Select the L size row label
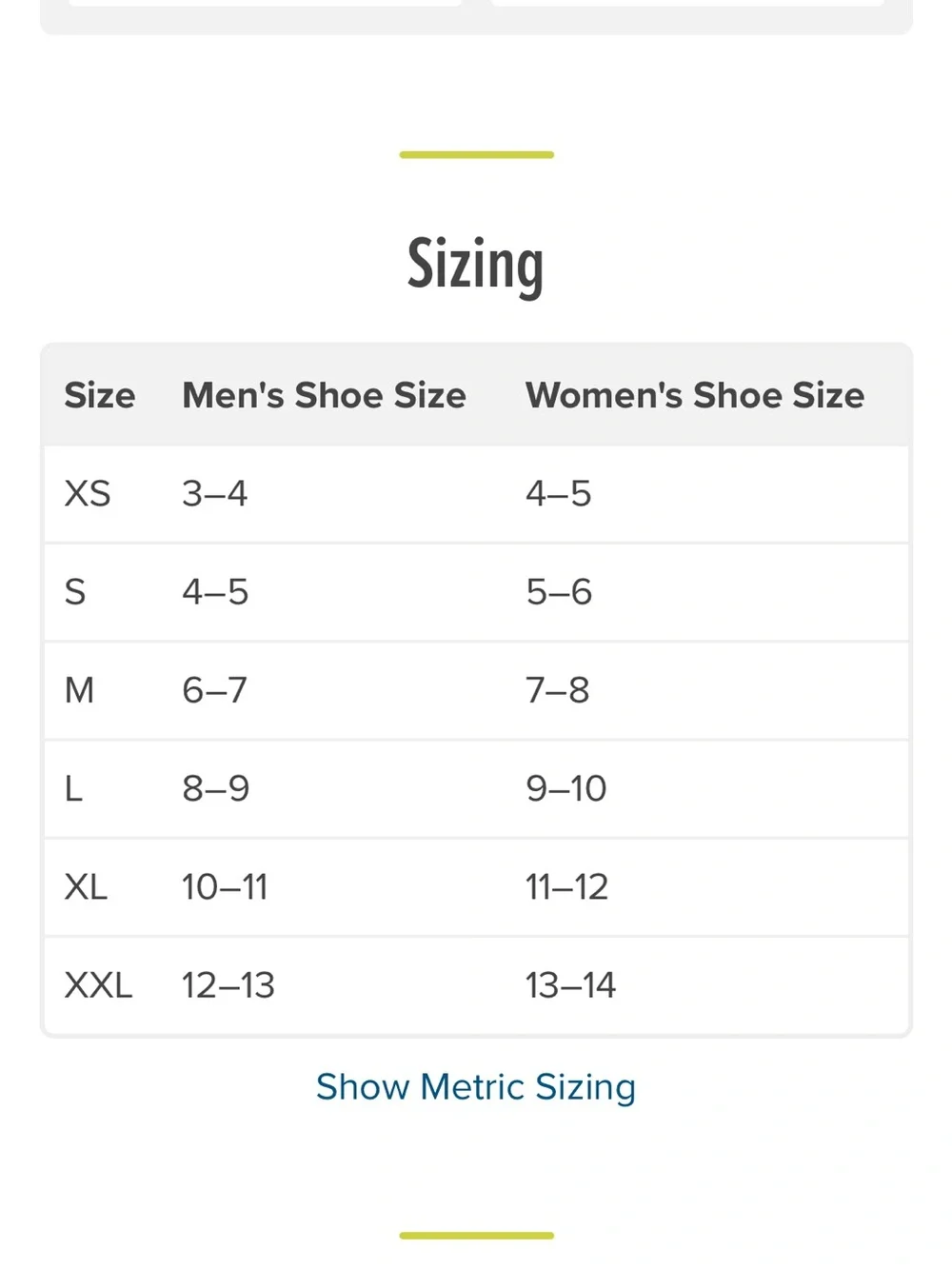 point(73,788)
